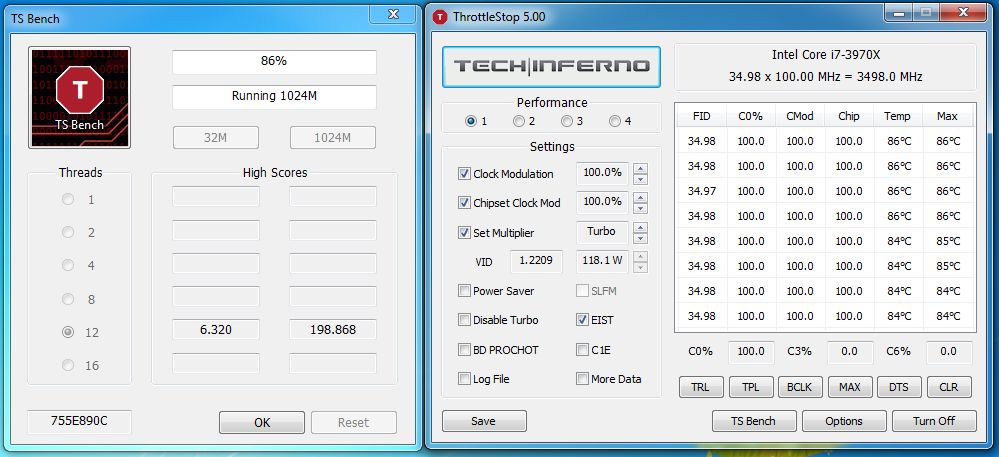The height and width of the screenshot is (457, 999).
Task: Enable the Power Saver checkbox
Action: (x=464, y=291)
